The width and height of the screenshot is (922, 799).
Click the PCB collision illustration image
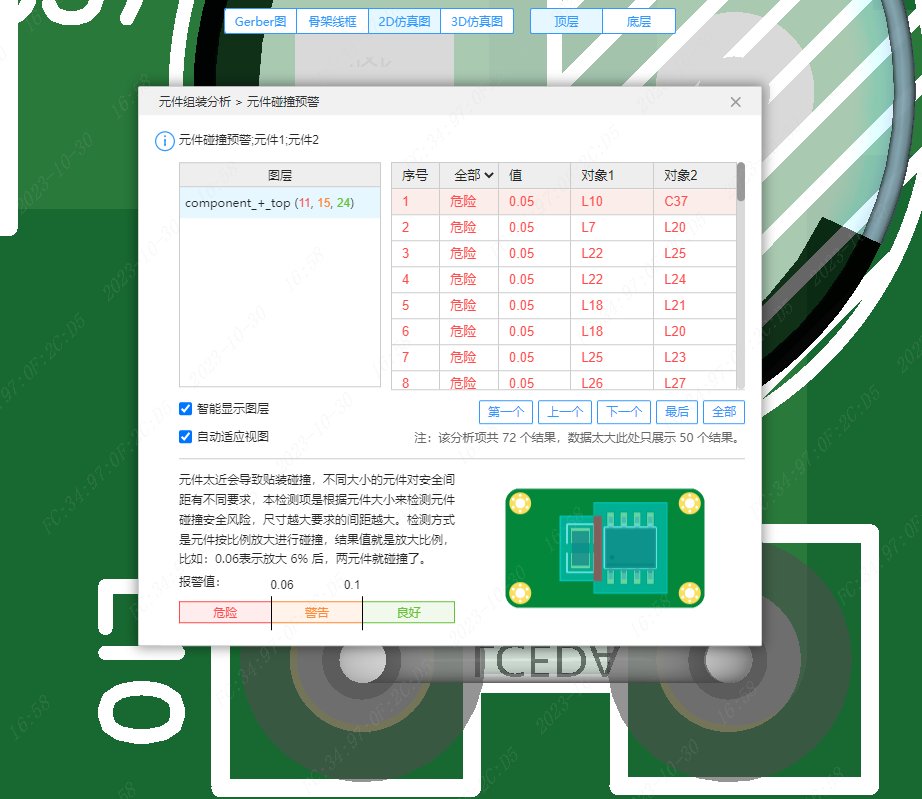pyautogui.click(x=604, y=547)
